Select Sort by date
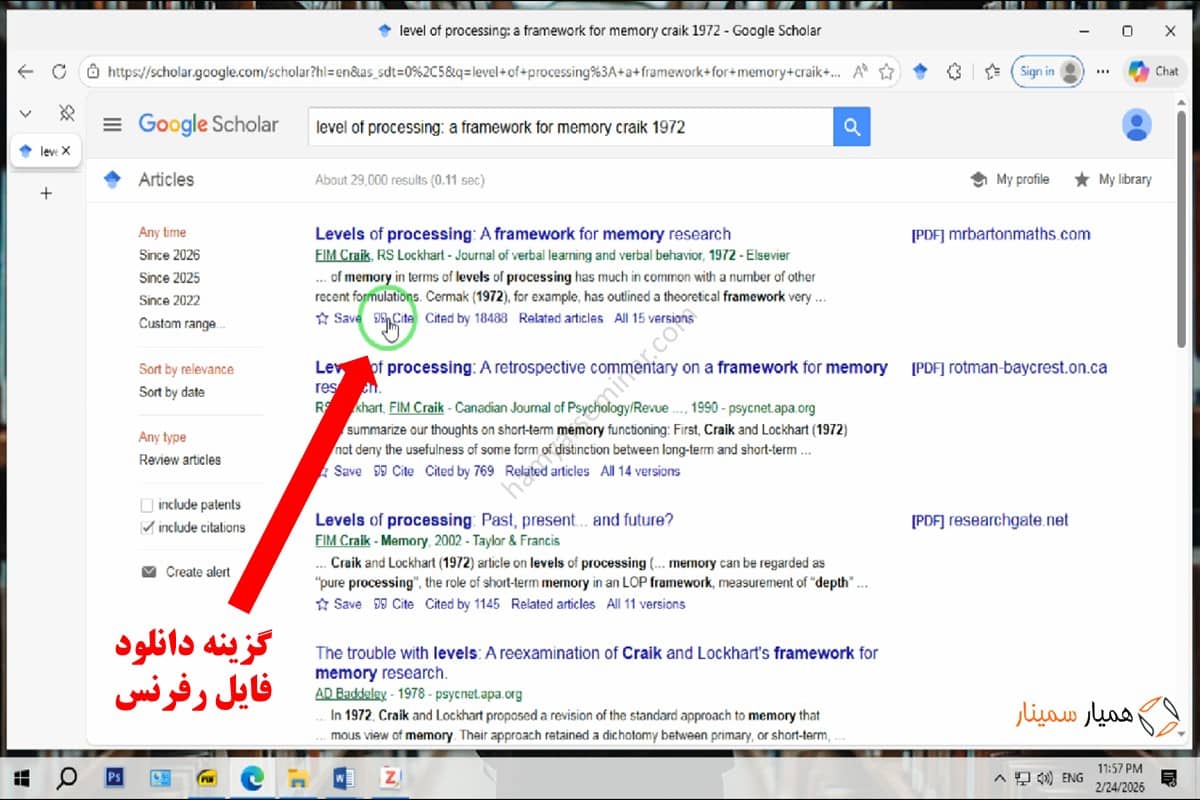This screenshot has height=800, width=1200. (171, 392)
